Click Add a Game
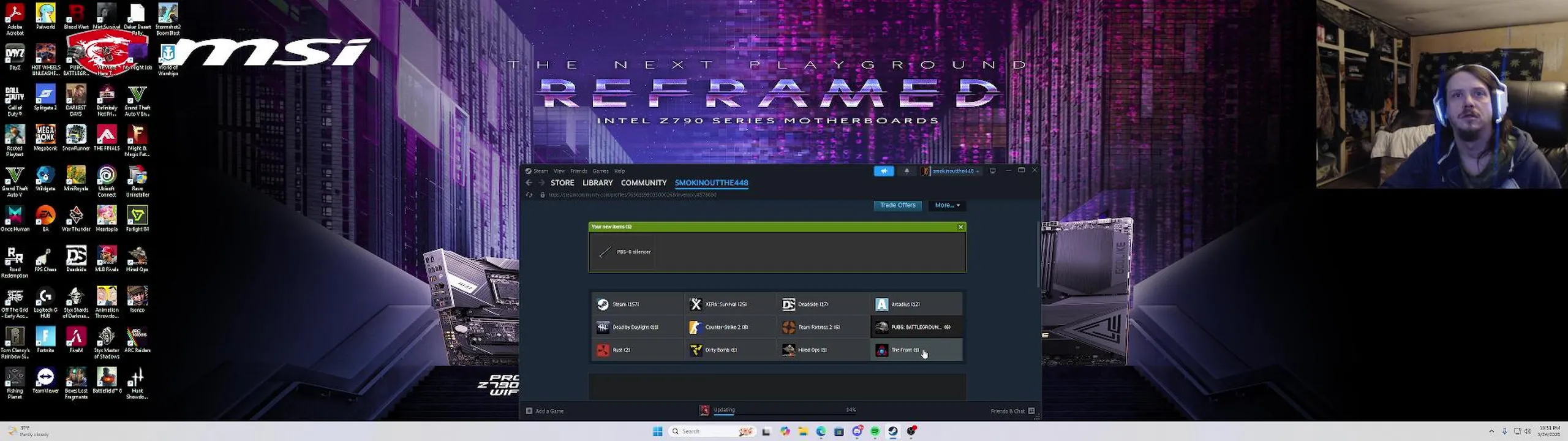This screenshot has width=1568, height=441. (545, 411)
